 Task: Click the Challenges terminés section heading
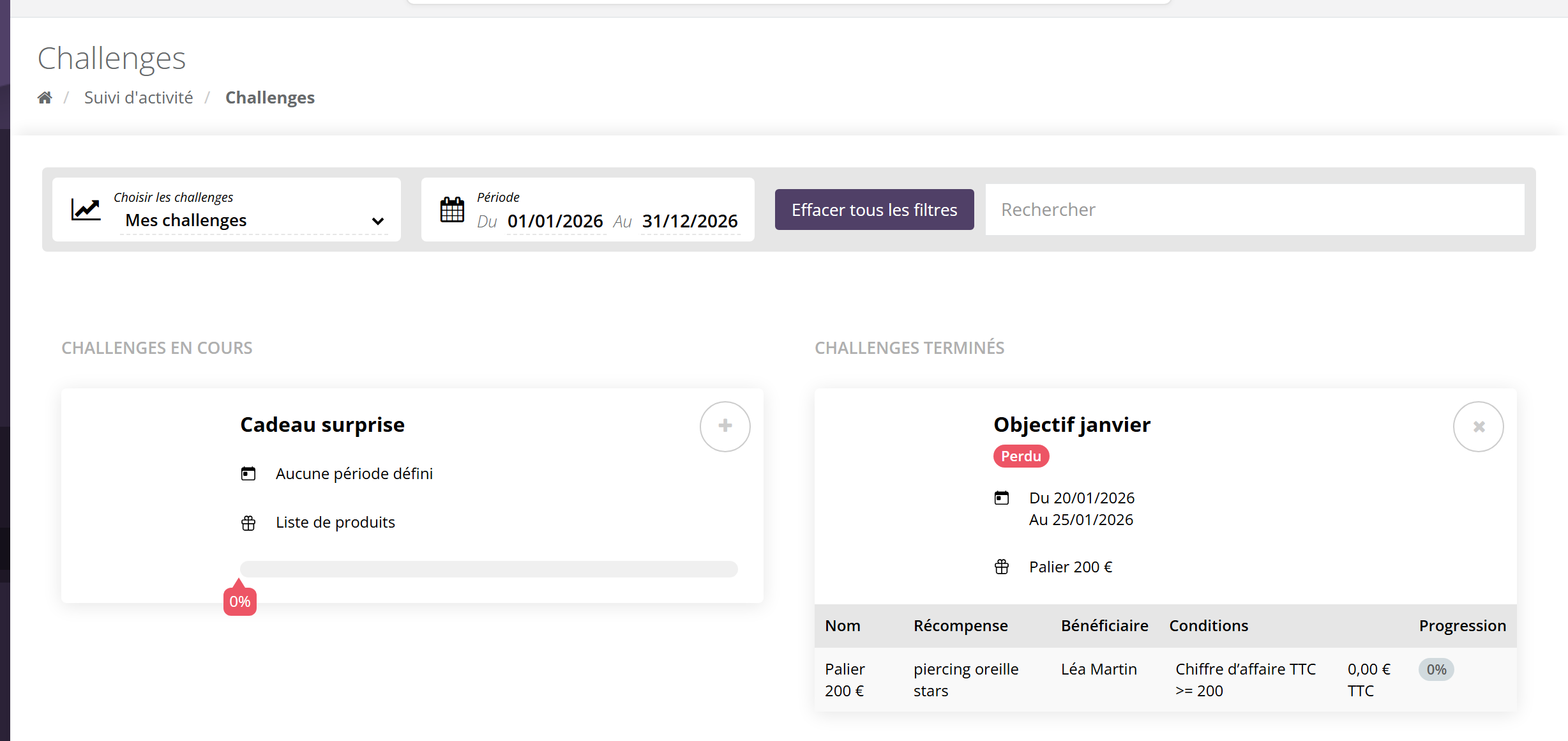[x=909, y=348]
